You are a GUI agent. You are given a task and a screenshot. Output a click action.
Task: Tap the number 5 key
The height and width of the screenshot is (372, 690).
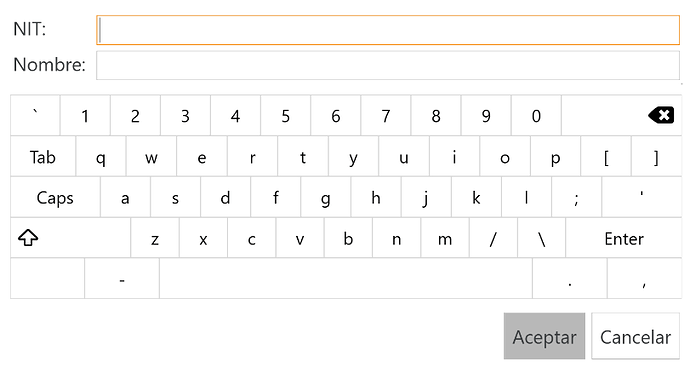click(286, 115)
